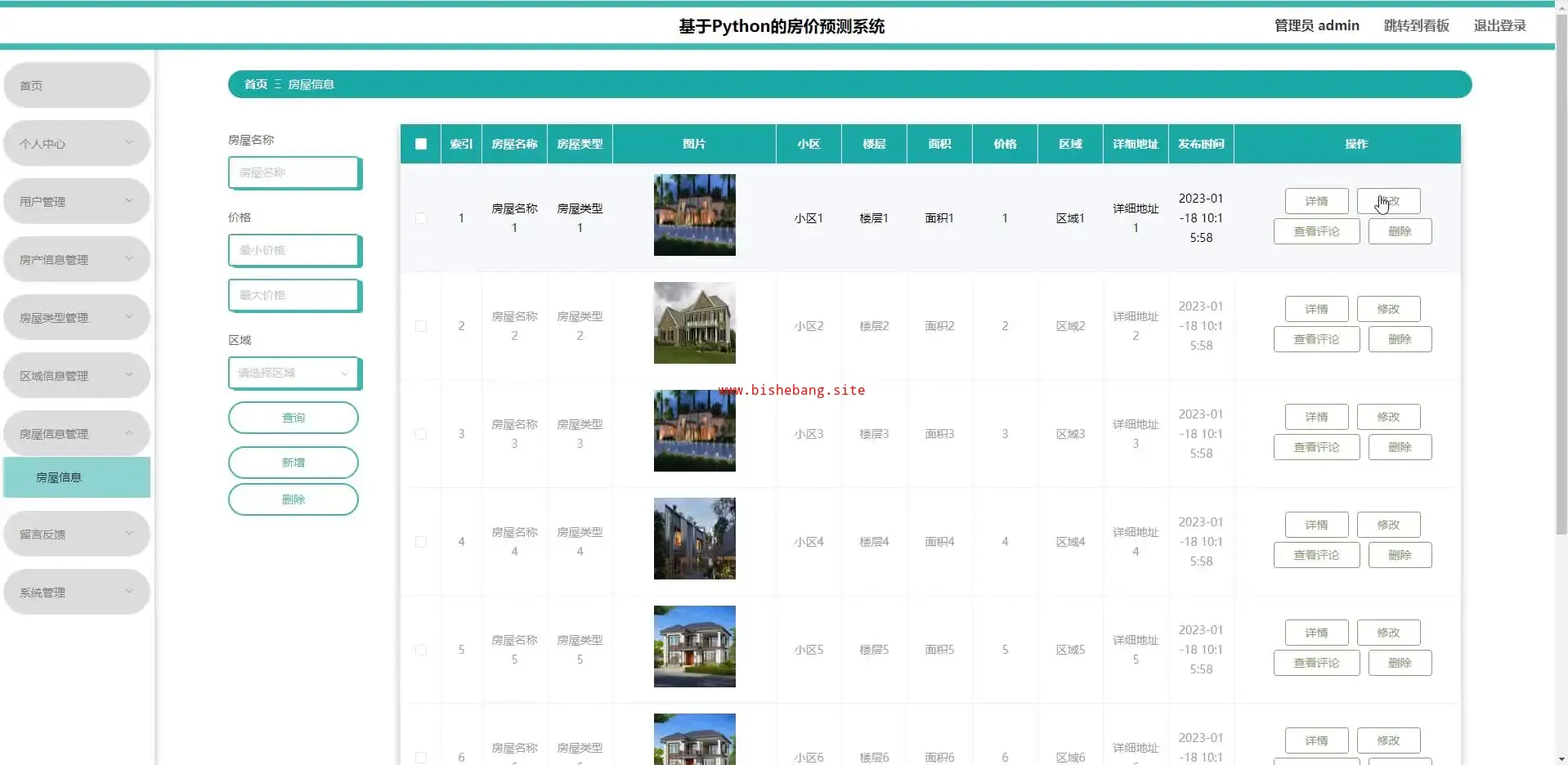
Task: Open the house image in row 2
Action: click(x=694, y=323)
